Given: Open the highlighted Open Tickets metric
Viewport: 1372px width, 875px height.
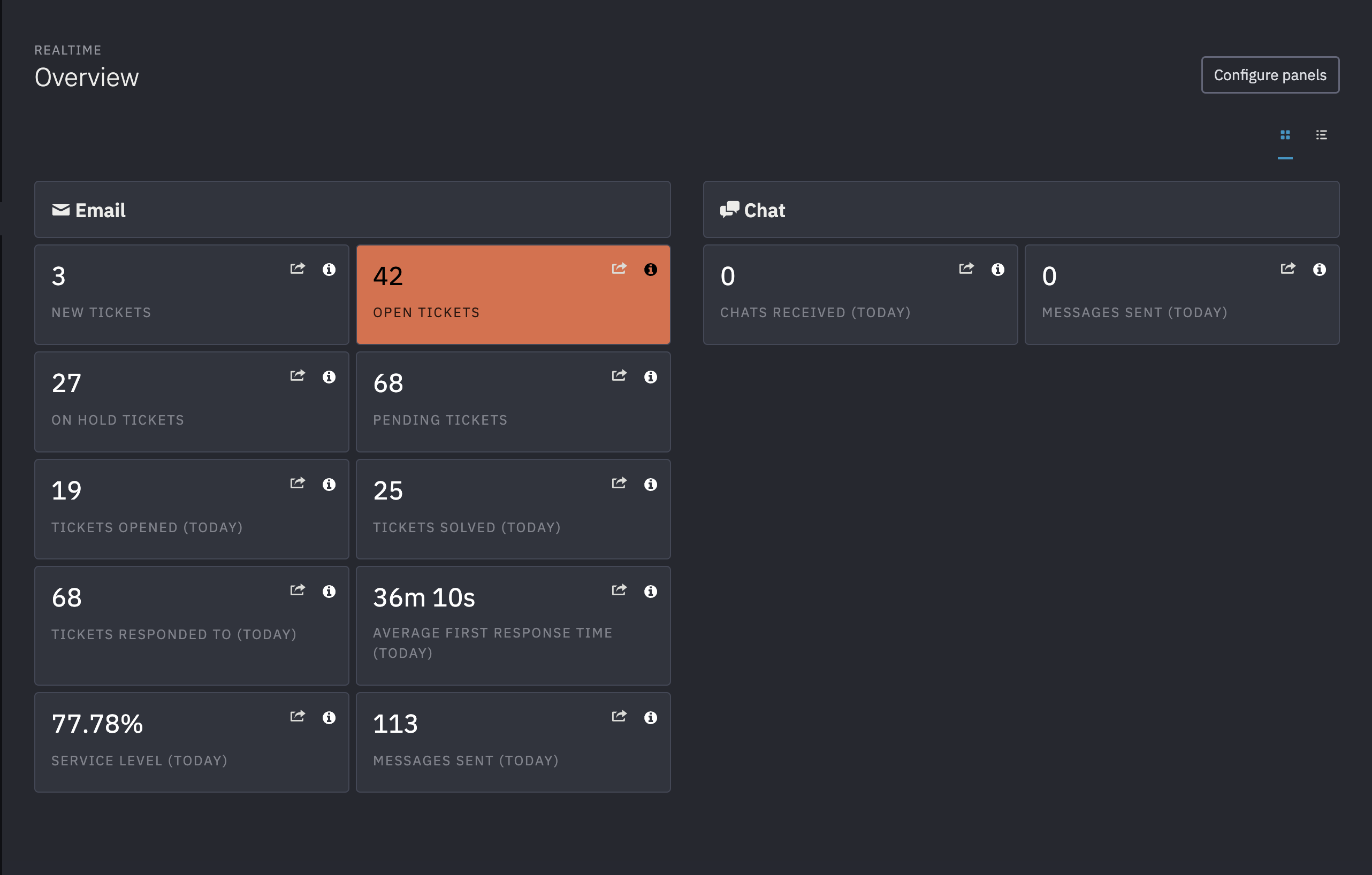Looking at the screenshot, I should point(513,295).
